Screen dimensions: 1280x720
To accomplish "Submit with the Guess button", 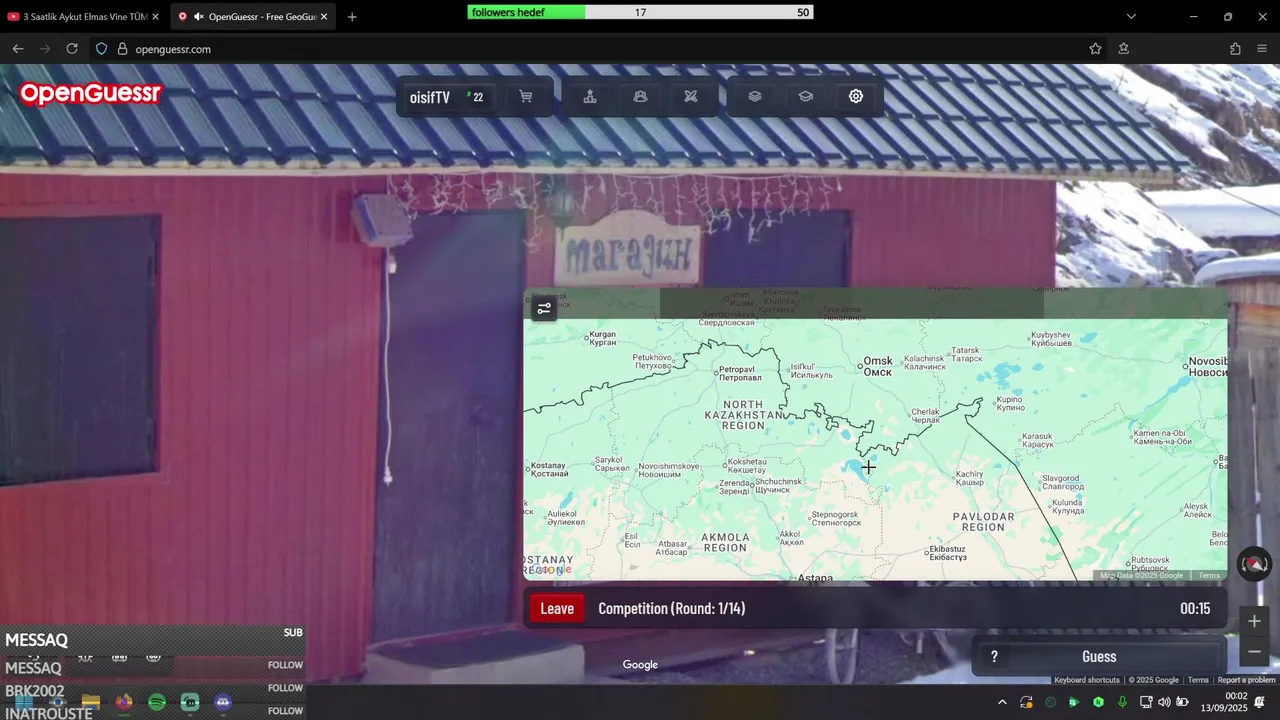I will click(x=1099, y=657).
